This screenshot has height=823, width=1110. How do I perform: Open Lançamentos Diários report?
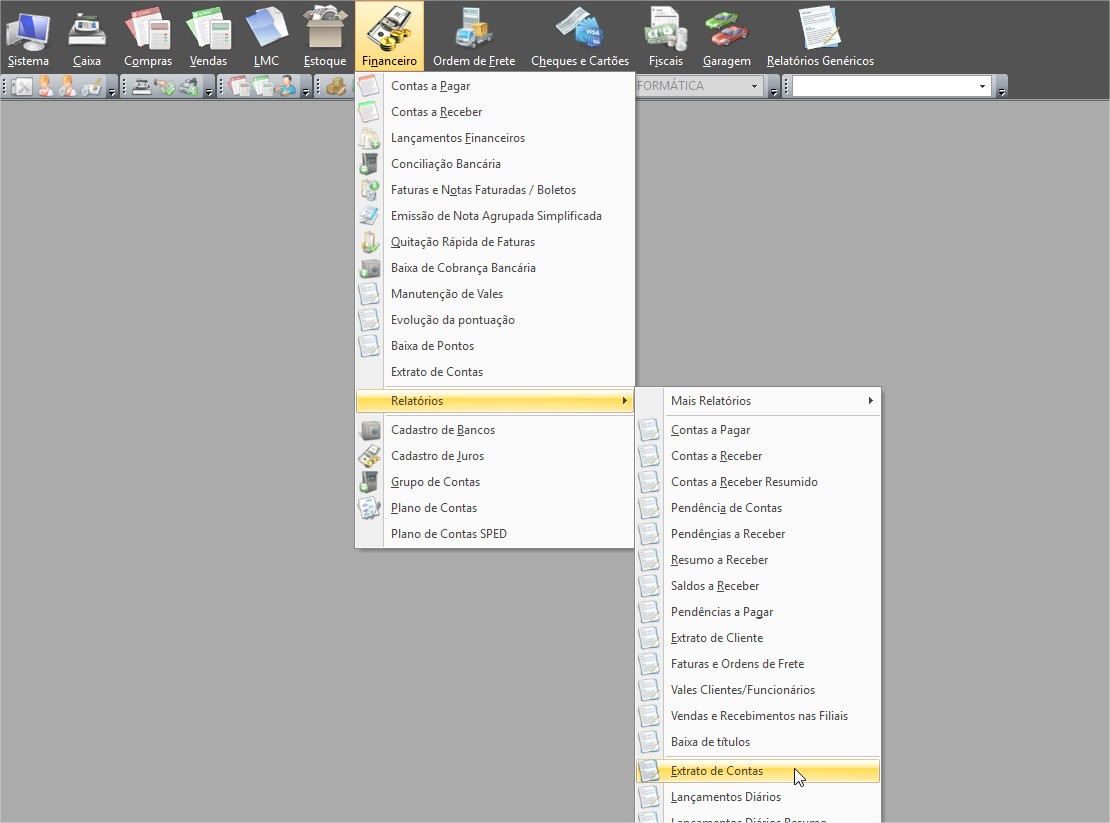[758, 797]
